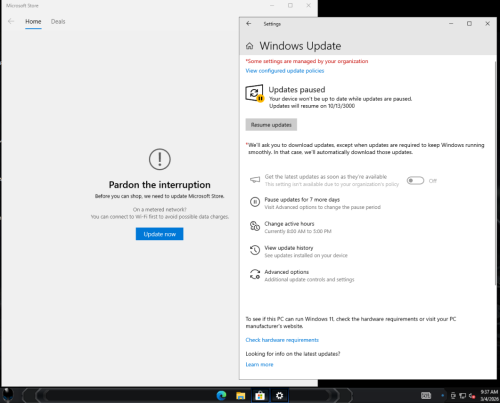Image resolution: width=500 pixels, height=403 pixels.
Task: Open Check hardware requirements link
Action: pos(282,340)
